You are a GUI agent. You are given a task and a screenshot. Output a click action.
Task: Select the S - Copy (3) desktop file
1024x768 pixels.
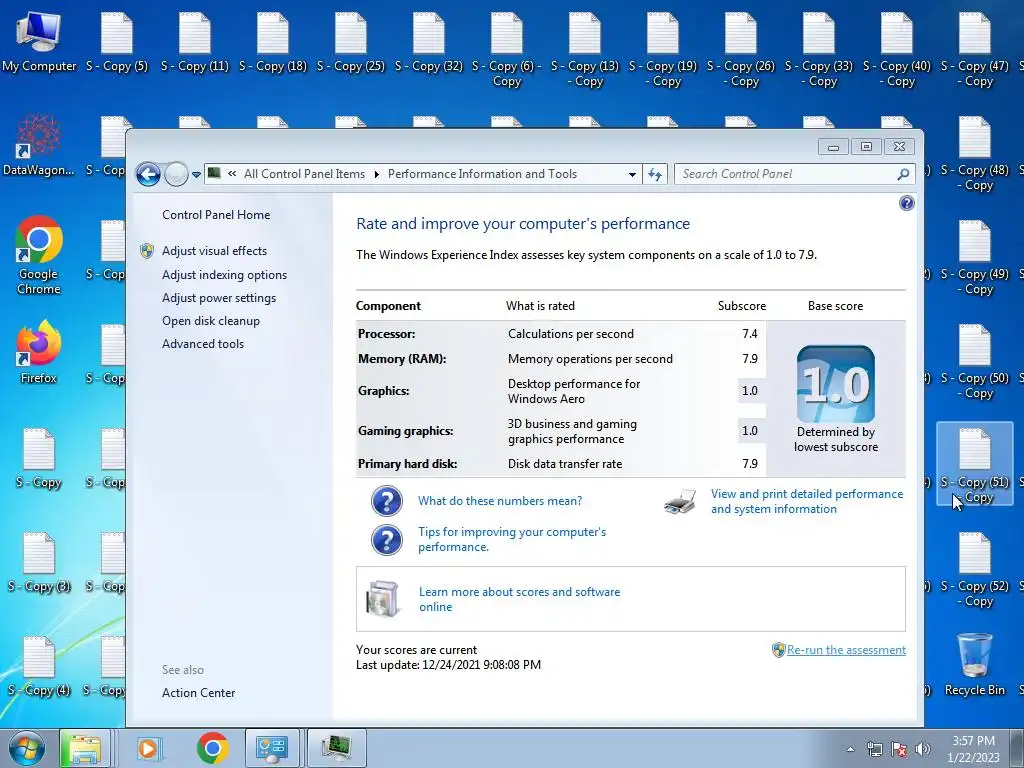[x=39, y=562]
